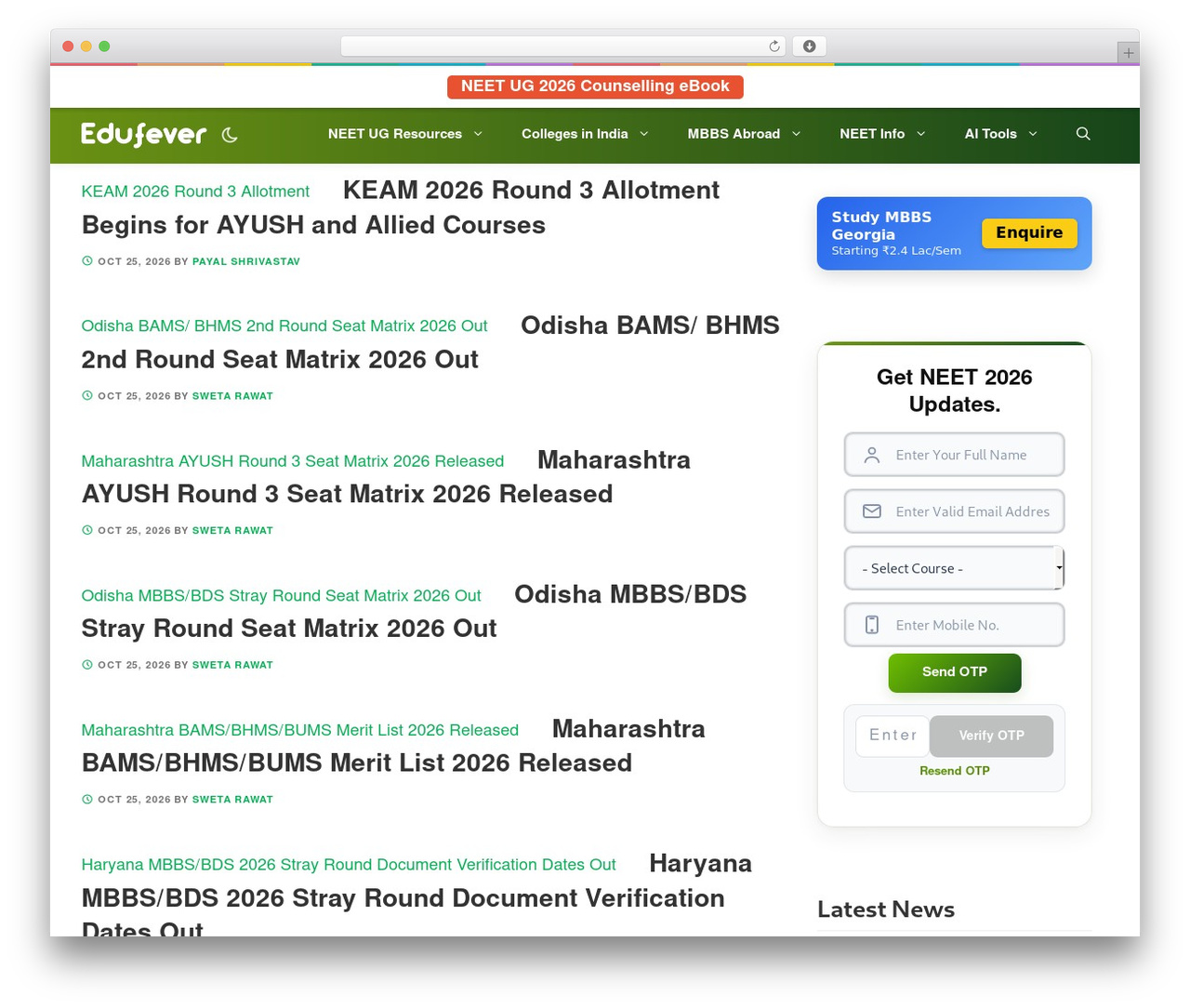Click the Enquire button
1190x1008 pixels.
tap(1029, 233)
